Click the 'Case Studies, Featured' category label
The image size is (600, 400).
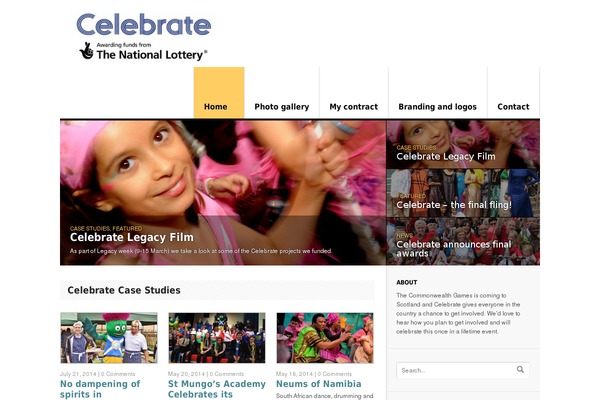(106, 228)
